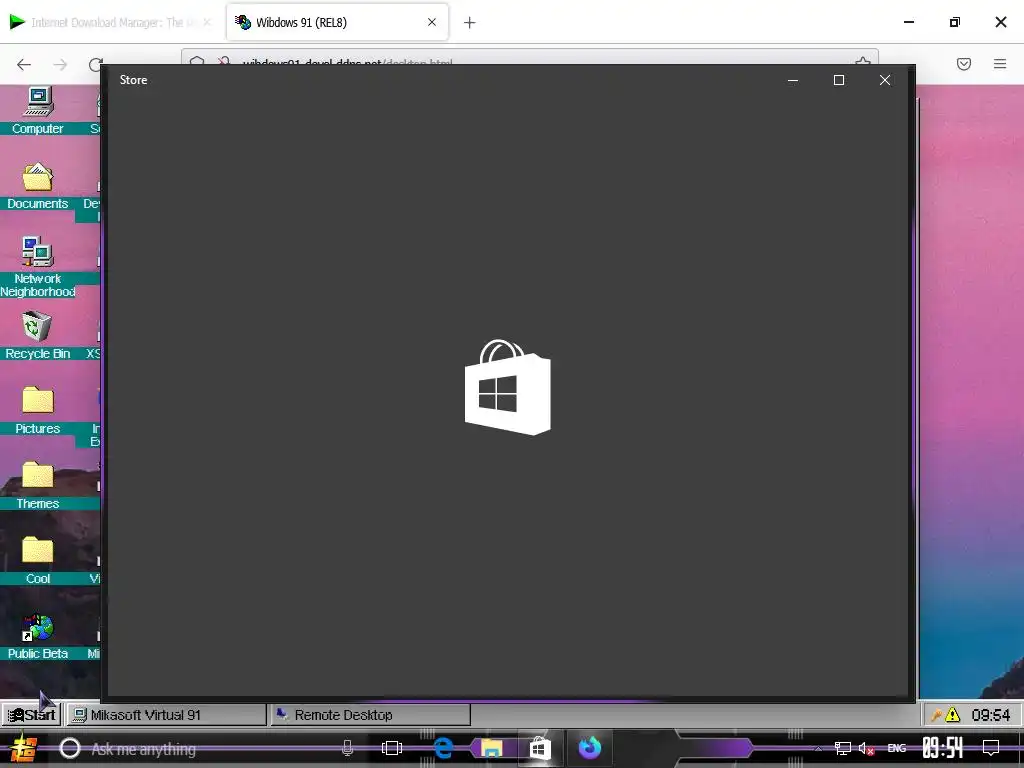Click the ENG language indicator

pyautogui.click(x=897, y=748)
